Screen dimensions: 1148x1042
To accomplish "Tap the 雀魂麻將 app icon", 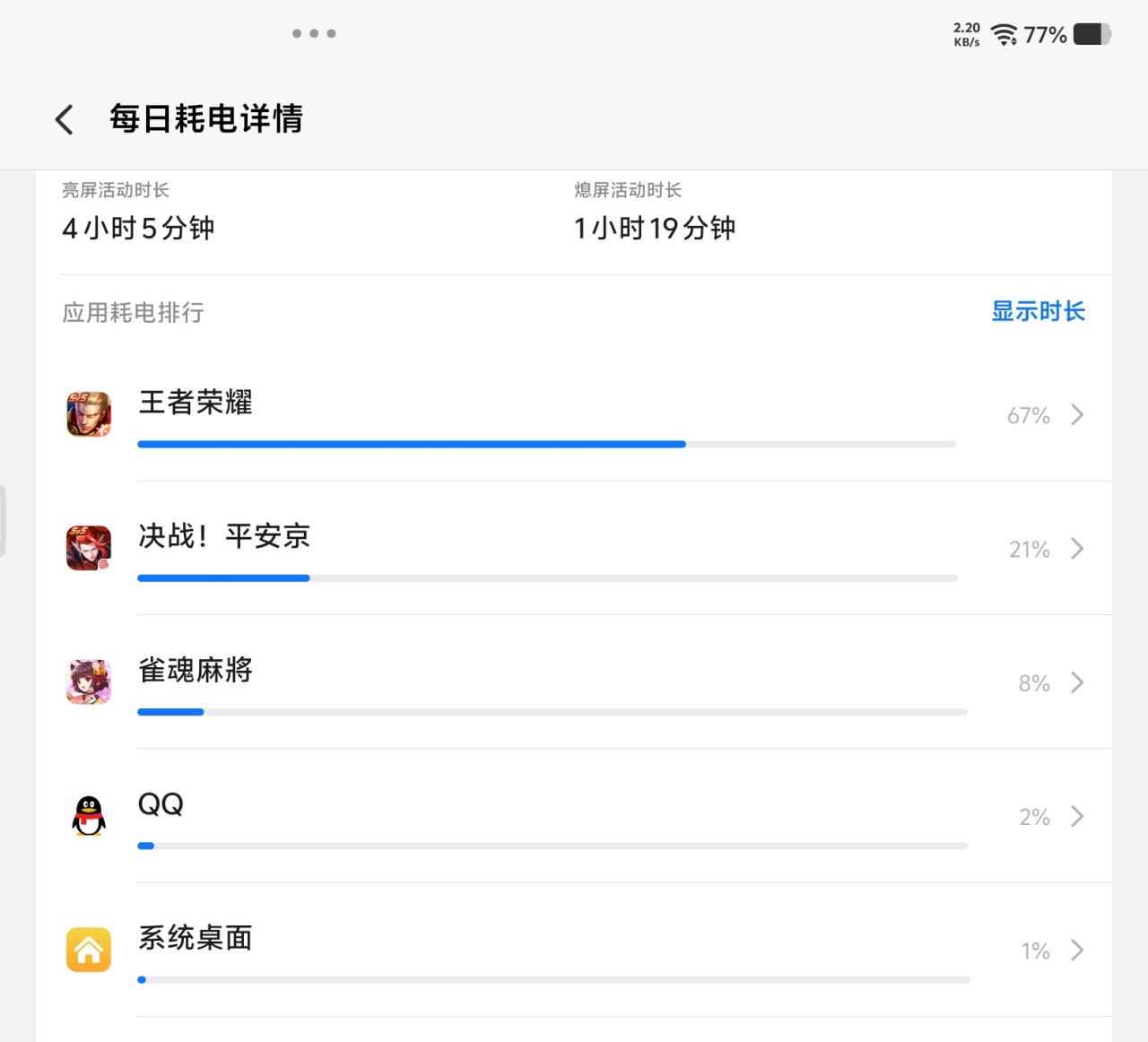I will [89, 682].
